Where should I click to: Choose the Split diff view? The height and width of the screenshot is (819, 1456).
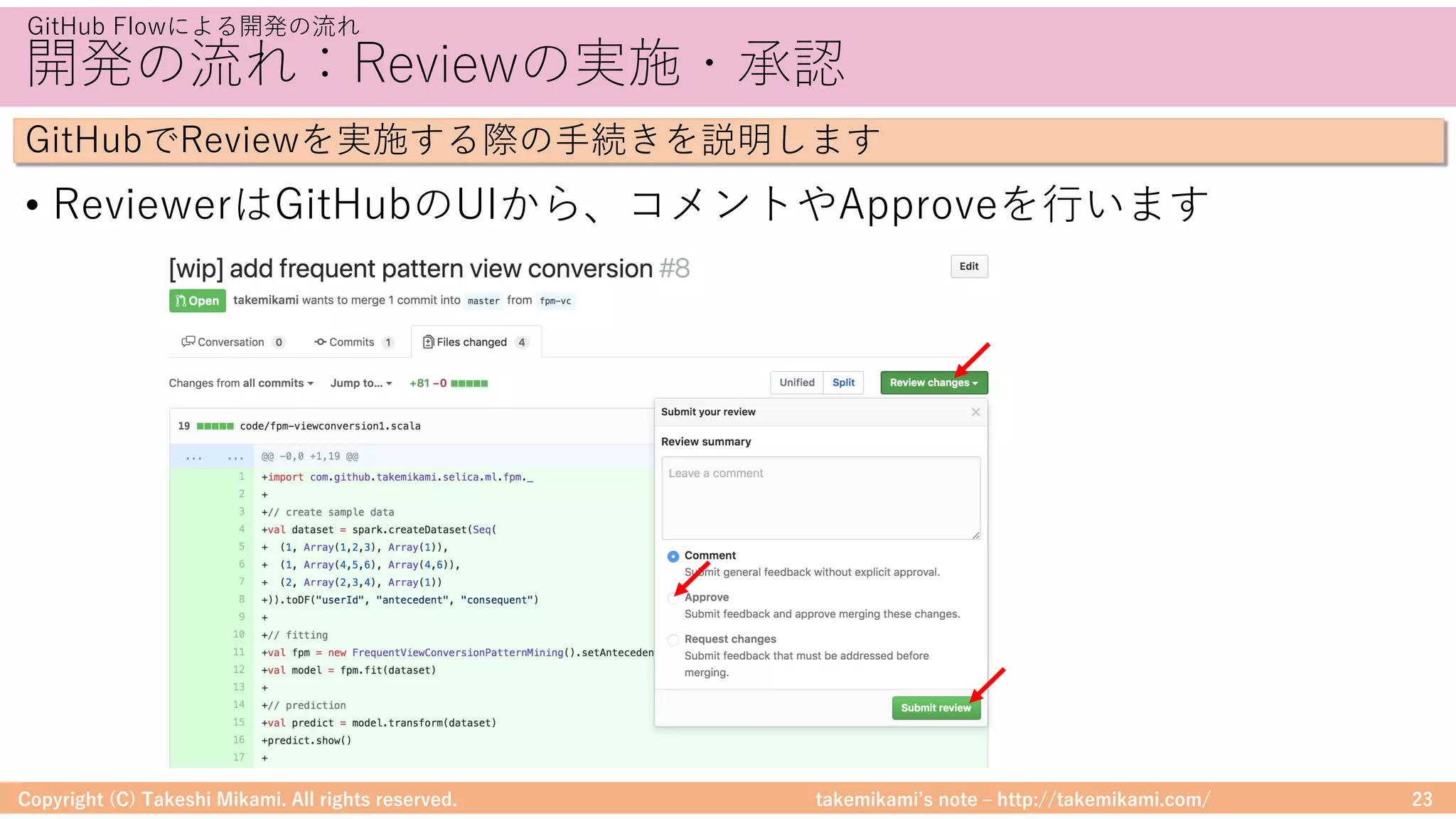click(x=844, y=382)
